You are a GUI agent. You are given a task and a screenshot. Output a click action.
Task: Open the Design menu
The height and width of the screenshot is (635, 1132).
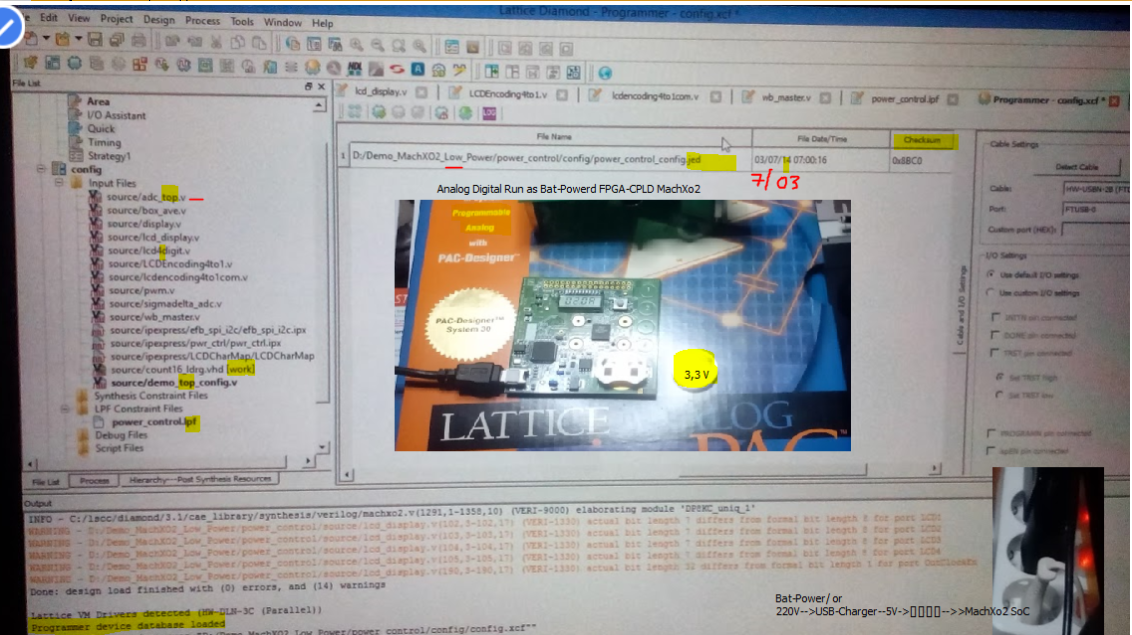pos(159,19)
